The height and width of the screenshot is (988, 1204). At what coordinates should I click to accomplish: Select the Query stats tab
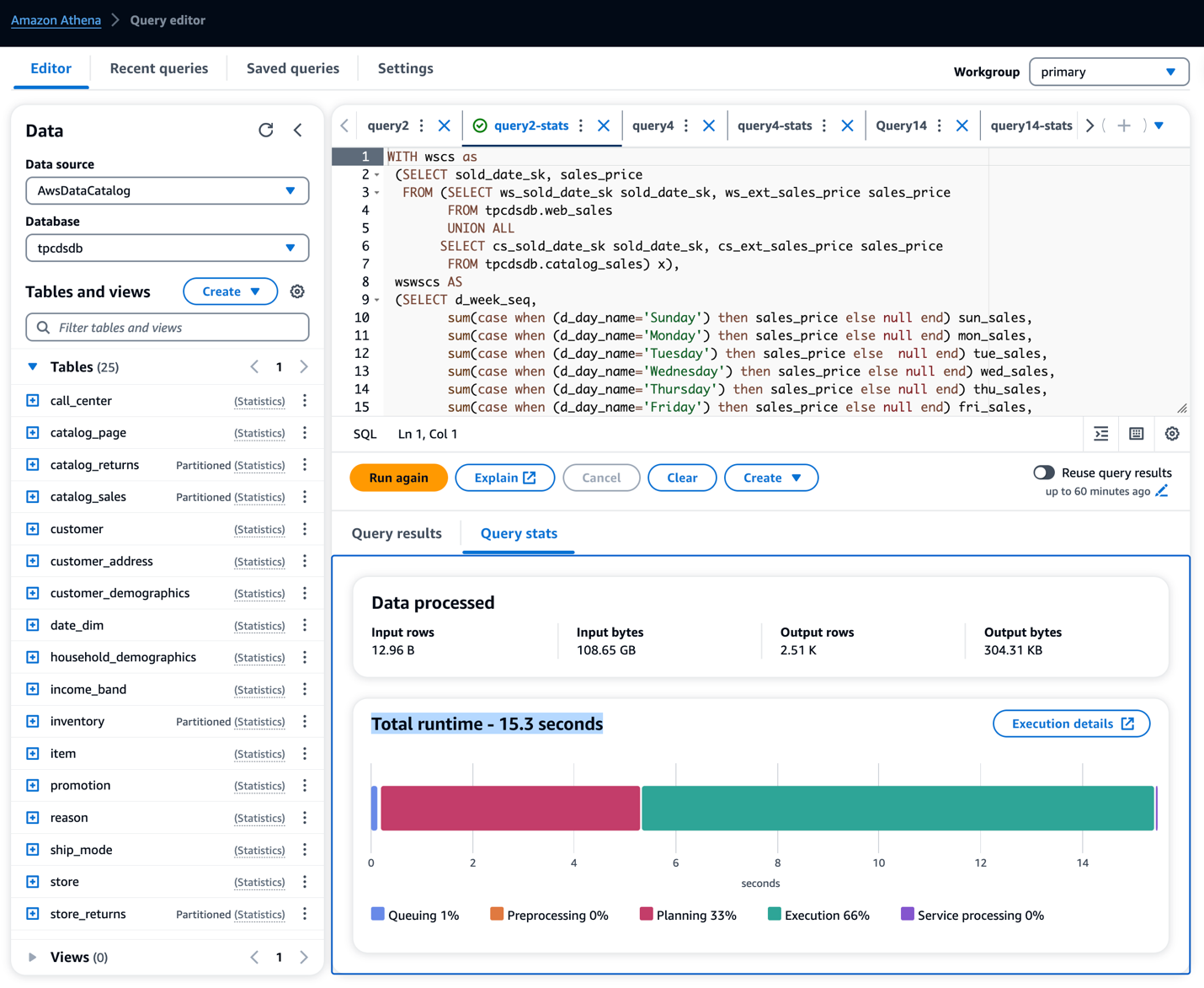click(519, 533)
